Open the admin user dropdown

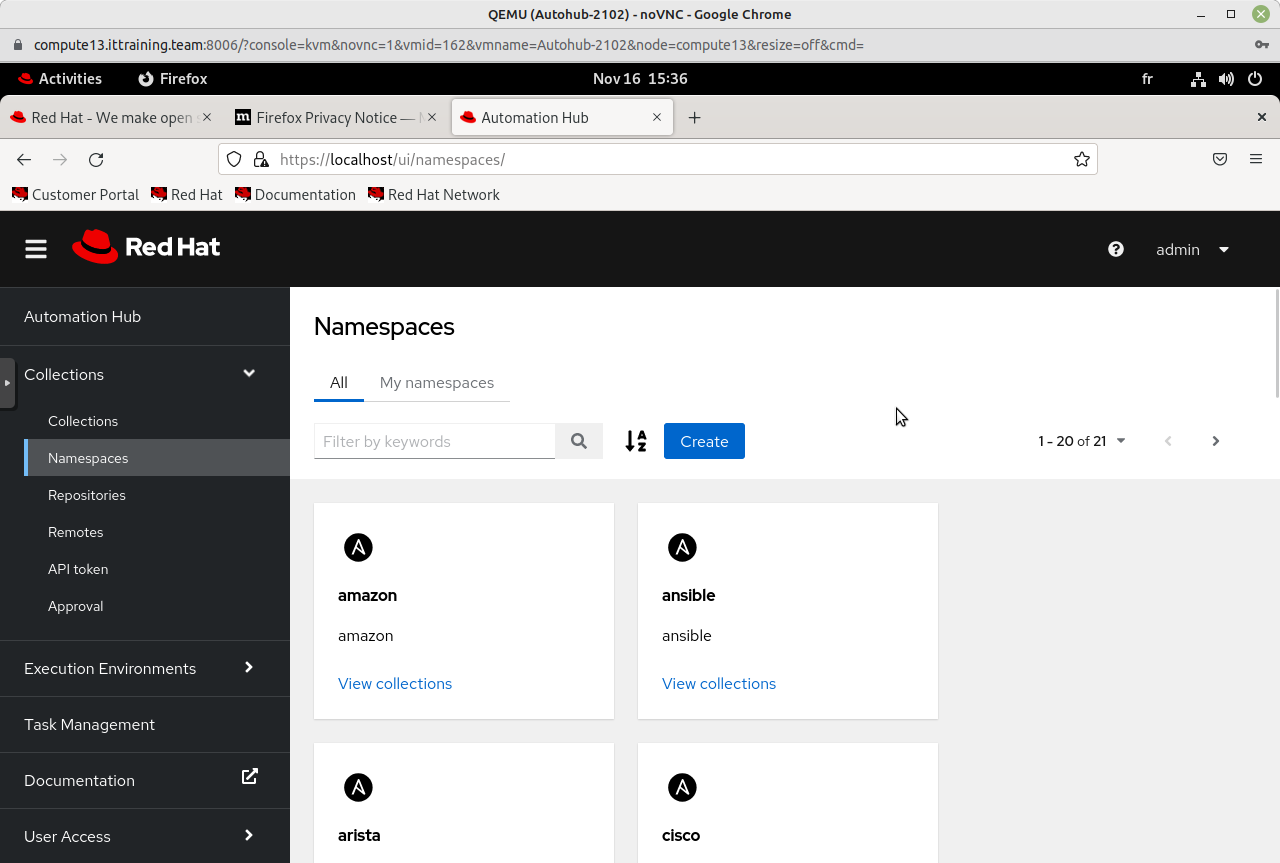1192,249
